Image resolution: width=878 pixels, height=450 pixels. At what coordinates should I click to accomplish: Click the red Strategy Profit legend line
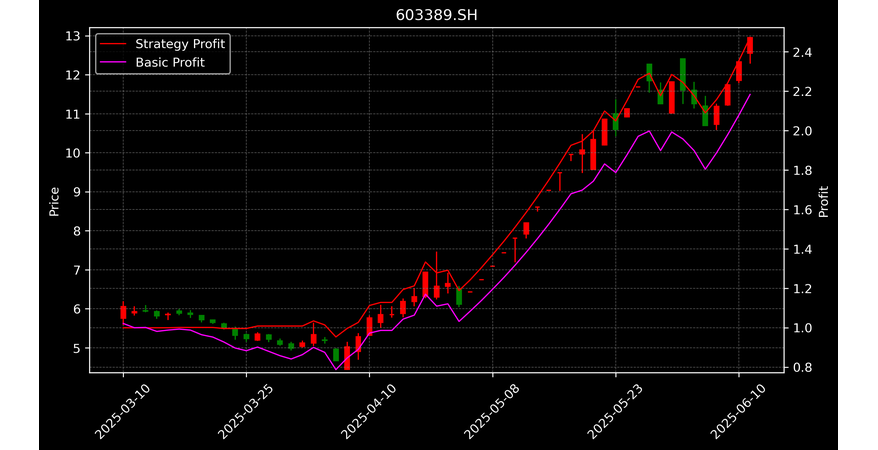[111, 44]
